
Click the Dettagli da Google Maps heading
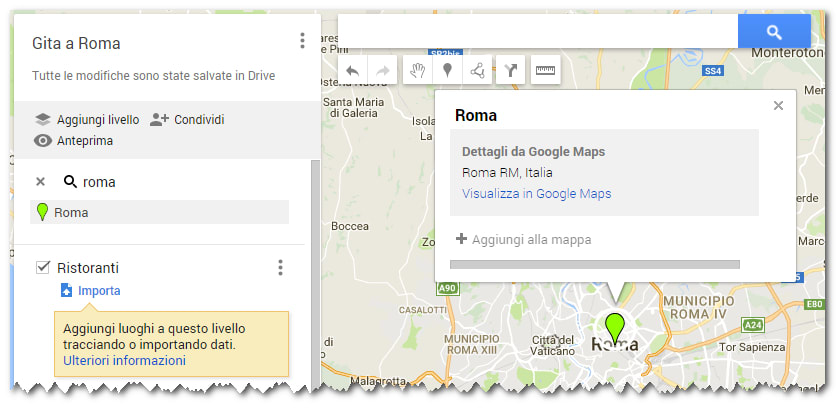pyautogui.click(x=533, y=151)
